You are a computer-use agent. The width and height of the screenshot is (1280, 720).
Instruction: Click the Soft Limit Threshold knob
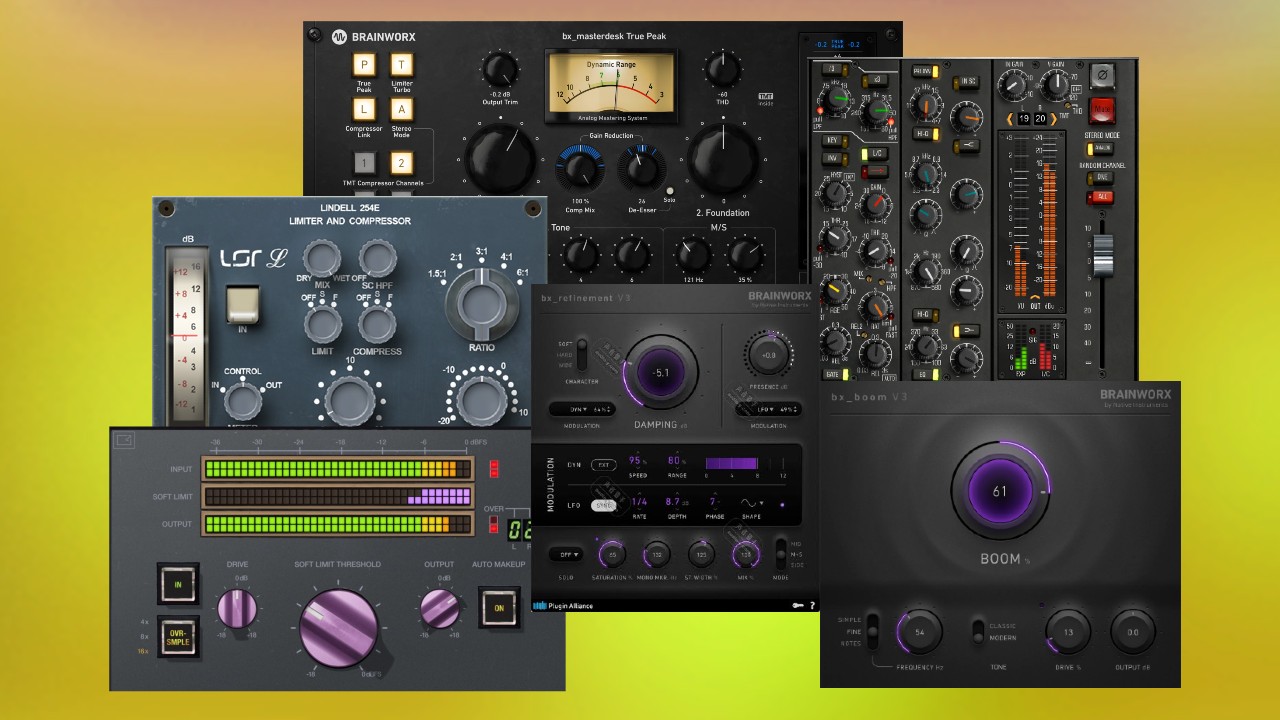339,628
